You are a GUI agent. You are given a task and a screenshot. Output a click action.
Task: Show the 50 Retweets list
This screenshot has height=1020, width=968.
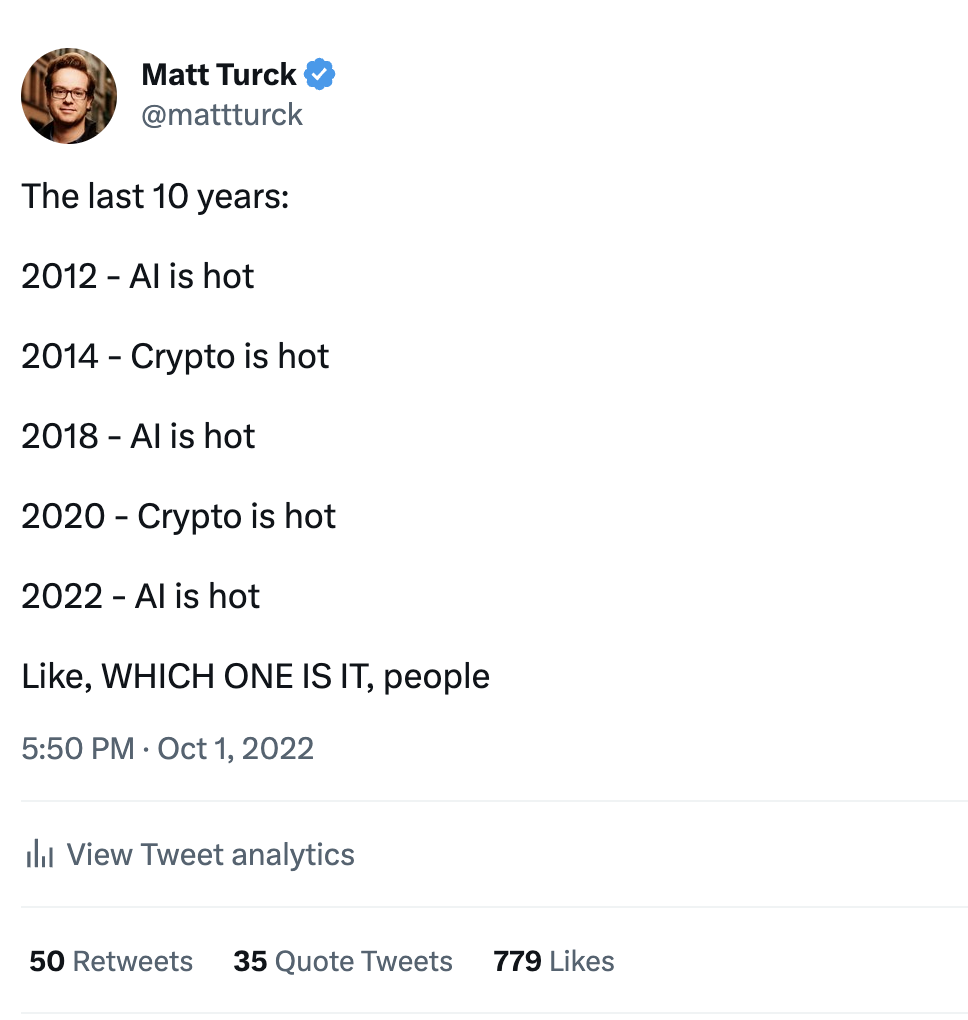pyautogui.click(x=111, y=961)
